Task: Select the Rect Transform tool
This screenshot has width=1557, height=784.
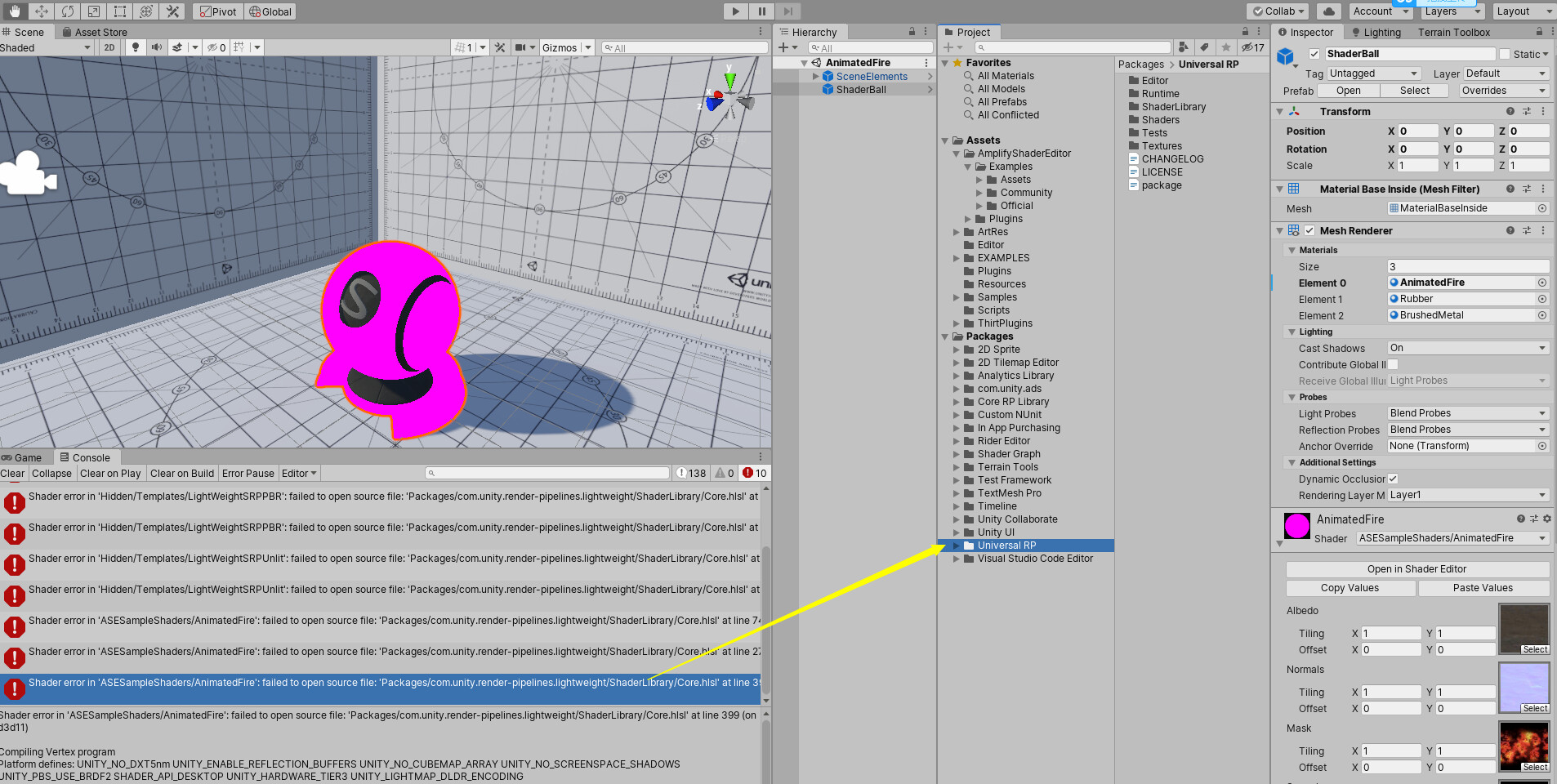Action: pyautogui.click(x=120, y=11)
